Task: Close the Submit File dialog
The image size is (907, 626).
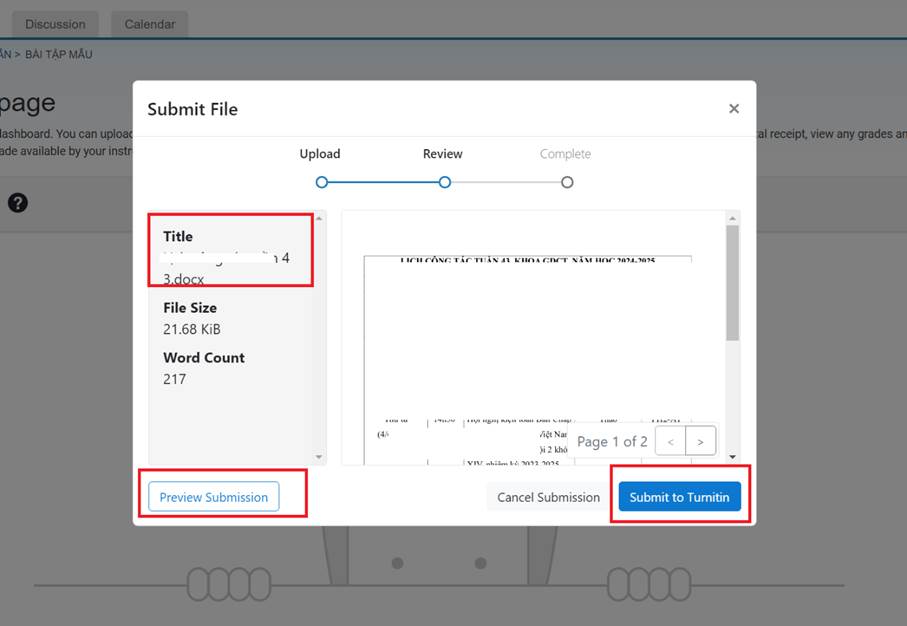Action: tap(734, 109)
